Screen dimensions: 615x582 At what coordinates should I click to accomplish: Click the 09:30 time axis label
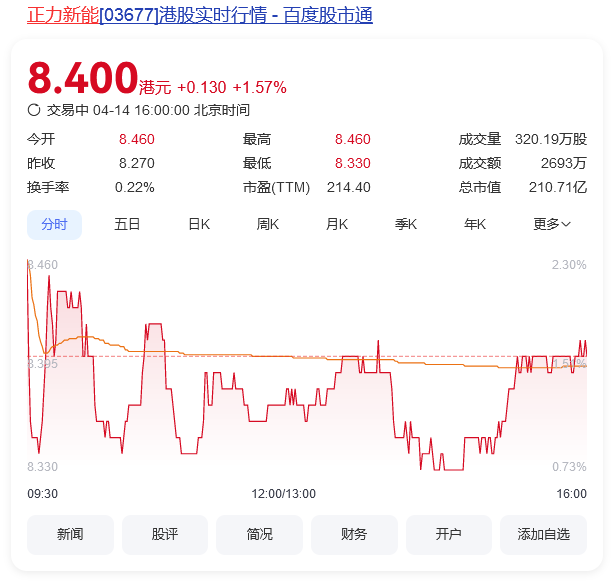(x=42, y=494)
